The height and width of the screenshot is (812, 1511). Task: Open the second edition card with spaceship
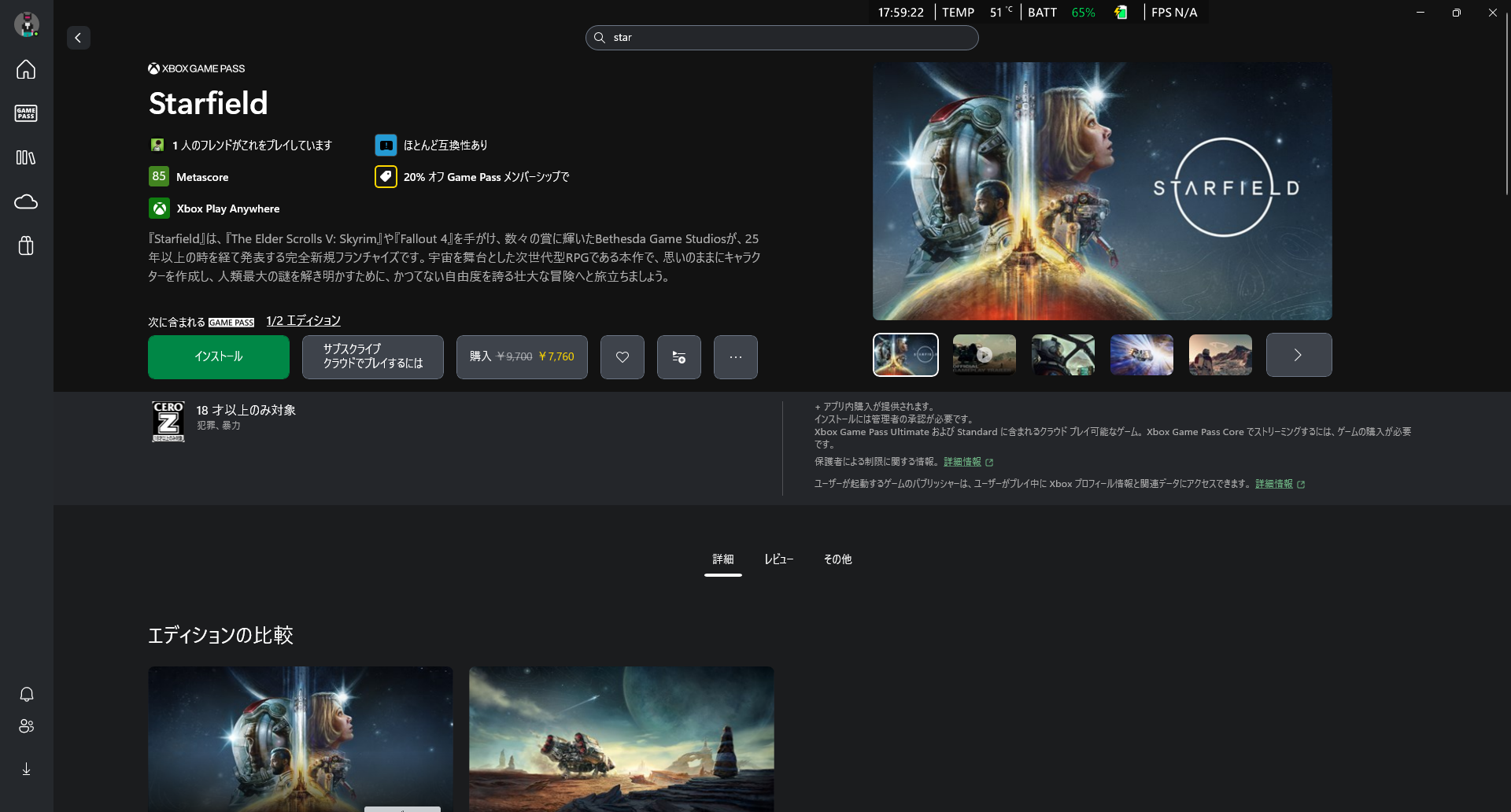622,739
